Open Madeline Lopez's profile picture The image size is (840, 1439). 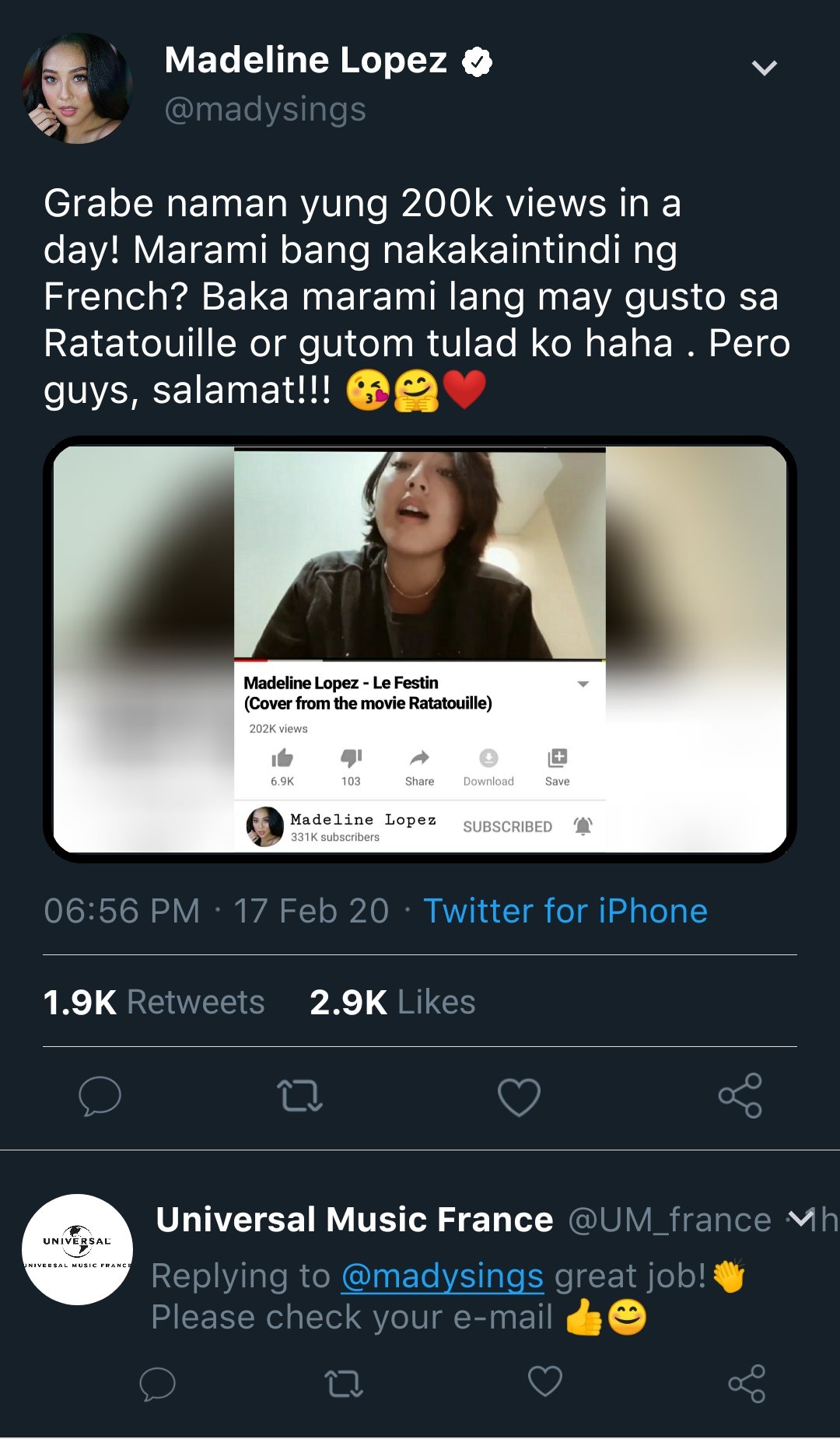click(x=77, y=88)
